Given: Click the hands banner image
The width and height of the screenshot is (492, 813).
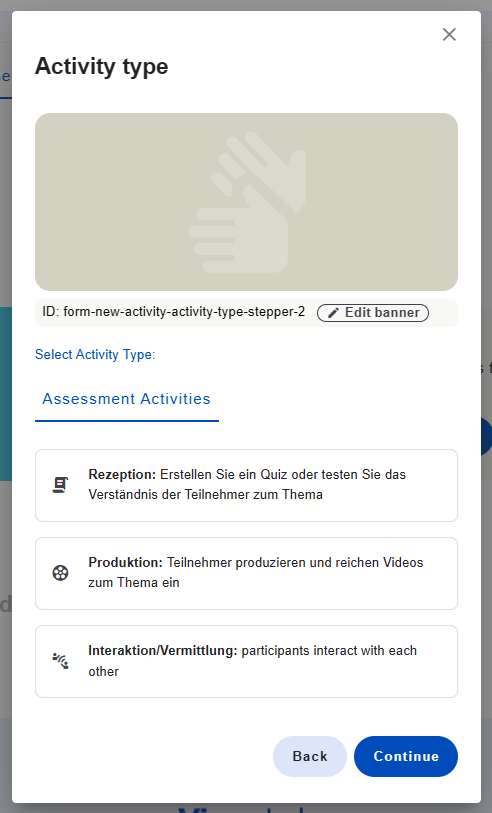Looking at the screenshot, I should (x=246, y=202).
